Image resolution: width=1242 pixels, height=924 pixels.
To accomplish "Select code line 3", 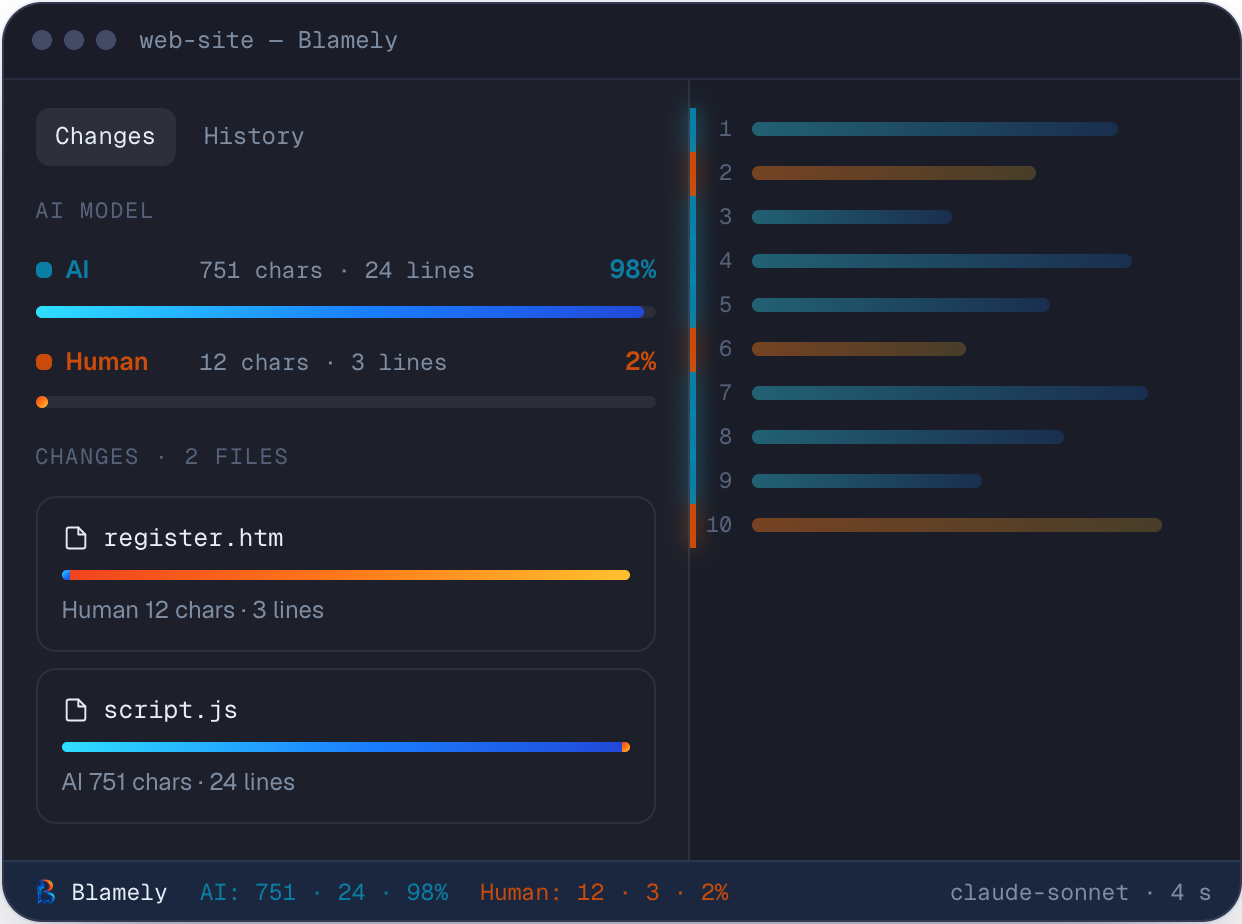I will 852,217.
